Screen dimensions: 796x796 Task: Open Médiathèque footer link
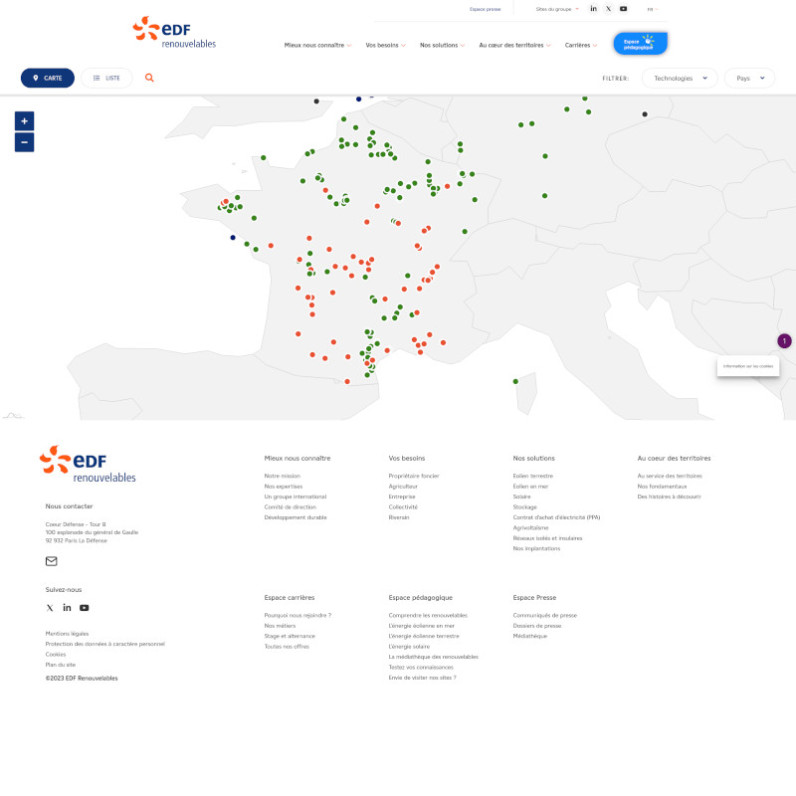530,636
